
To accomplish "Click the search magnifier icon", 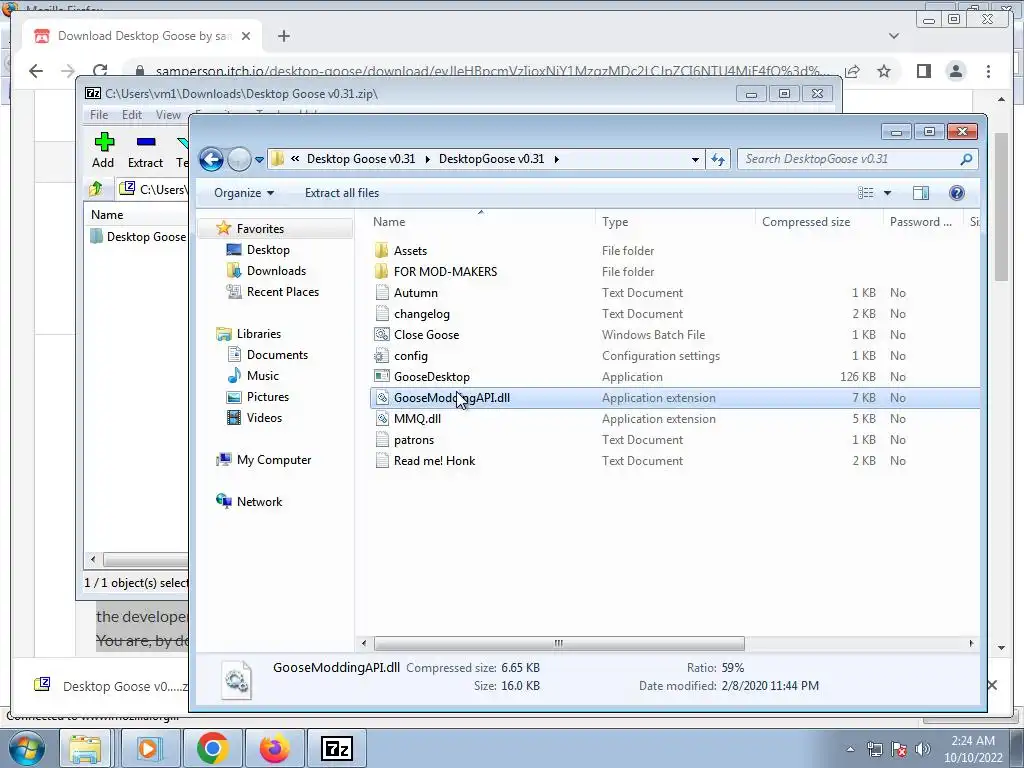I will (967, 159).
